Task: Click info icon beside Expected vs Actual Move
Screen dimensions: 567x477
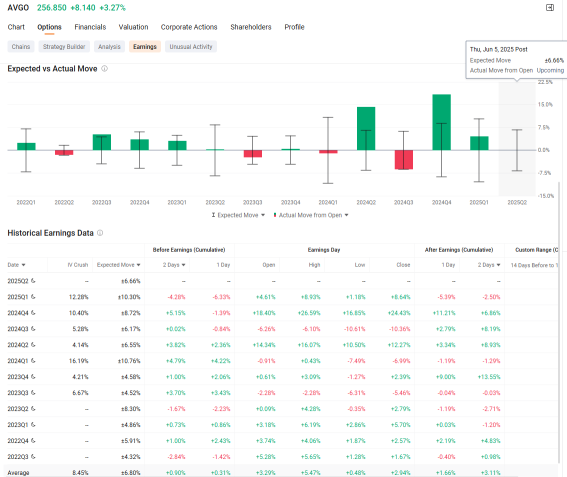Action: point(105,68)
